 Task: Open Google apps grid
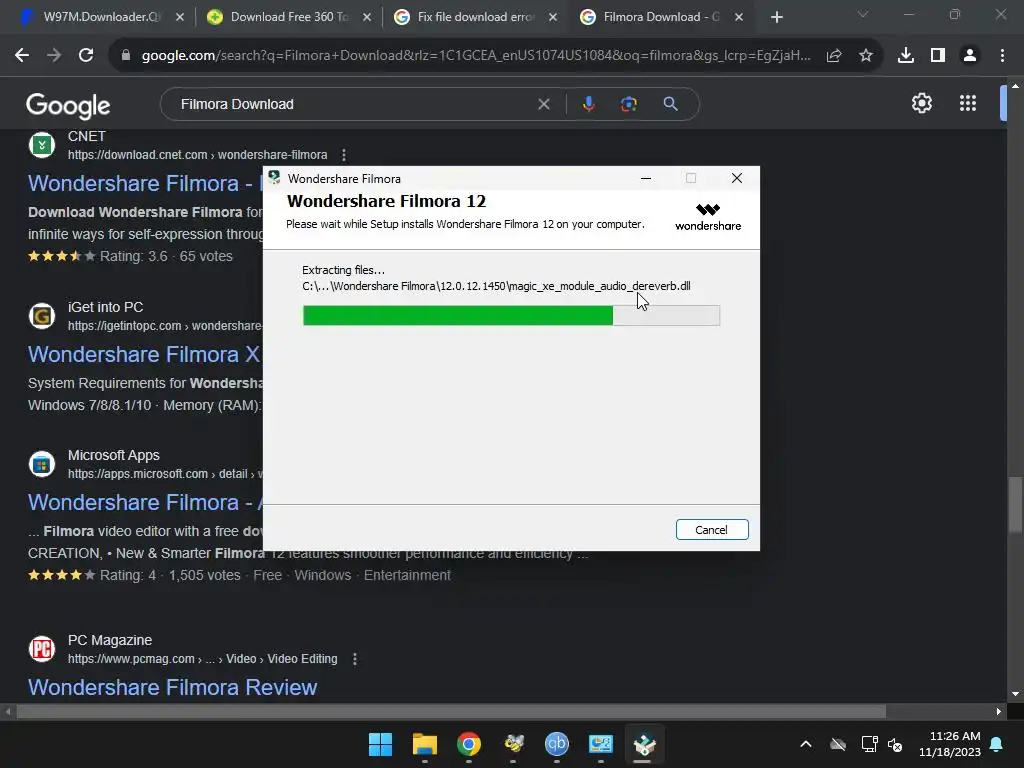click(968, 103)
